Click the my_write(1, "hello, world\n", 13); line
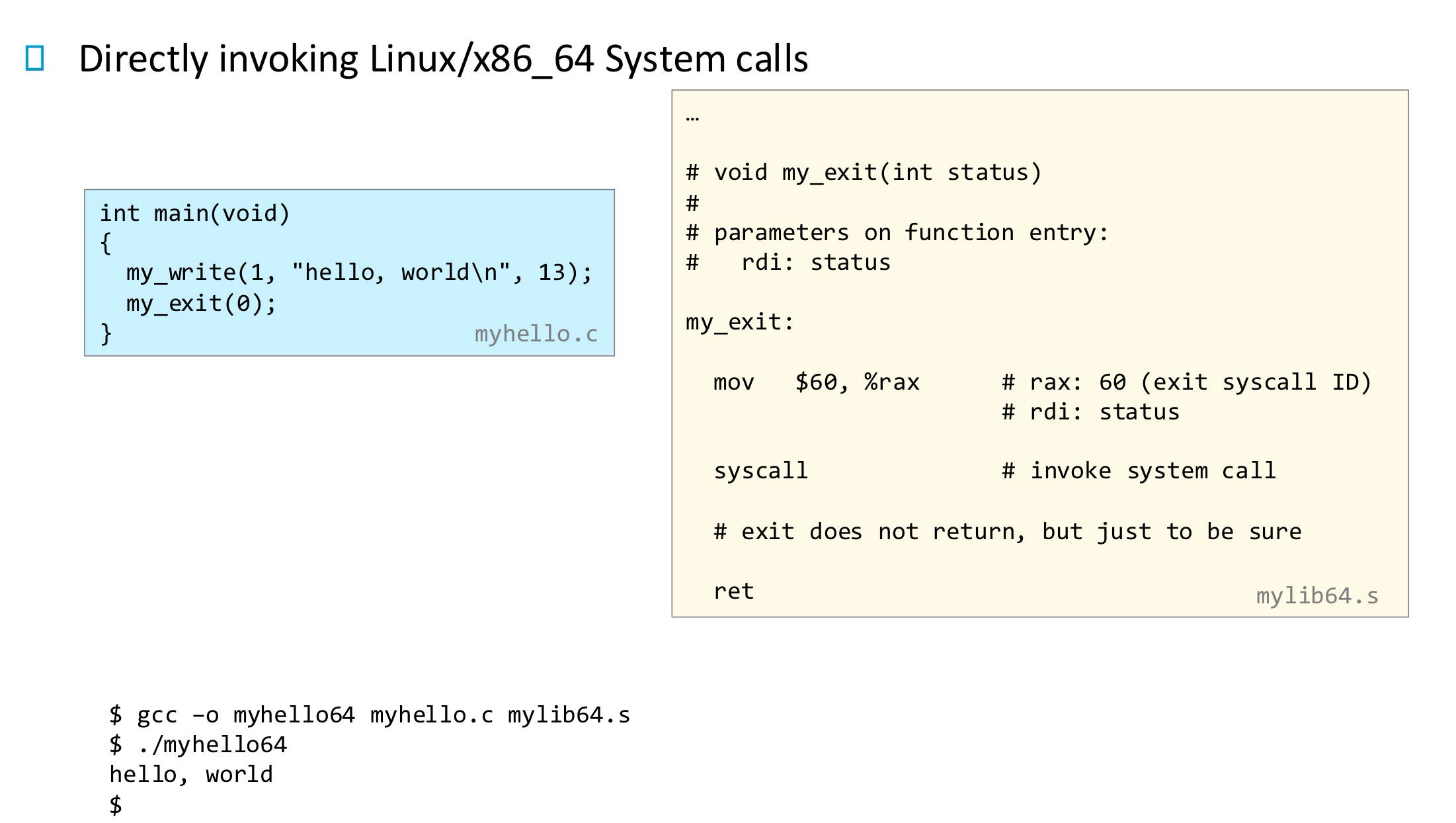Viewport: 1456px width, 823px height. coord(360,273)
